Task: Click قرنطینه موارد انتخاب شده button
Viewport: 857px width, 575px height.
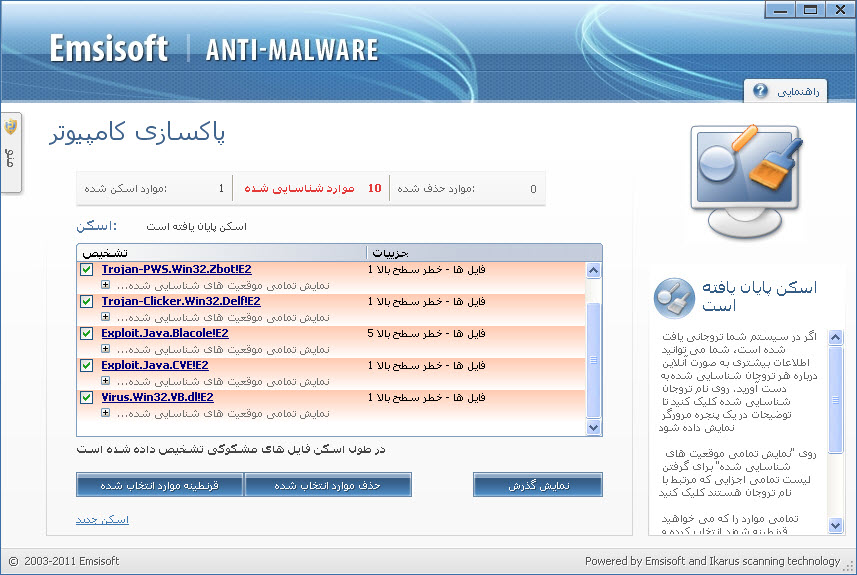Action: (x=160, y=485)
